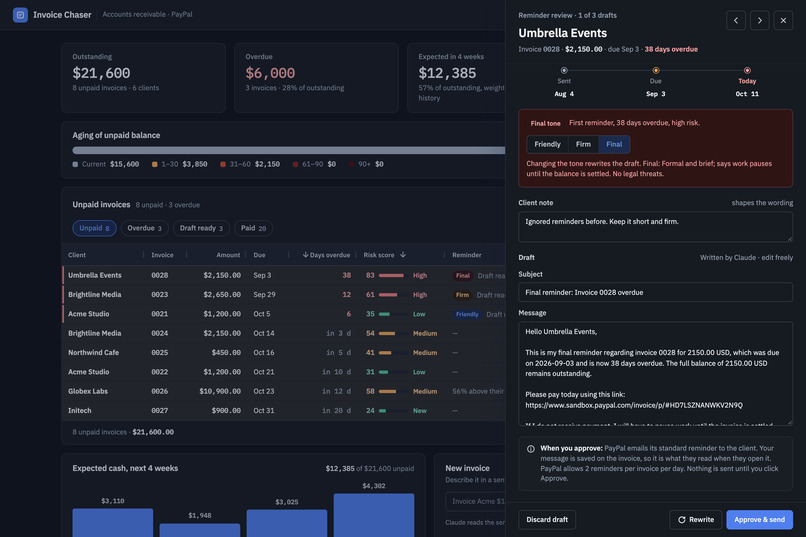Click the 38 days overdue label in panel
Image resolution: width=806 pixels, height=537 pixels.
pos(671,49)
